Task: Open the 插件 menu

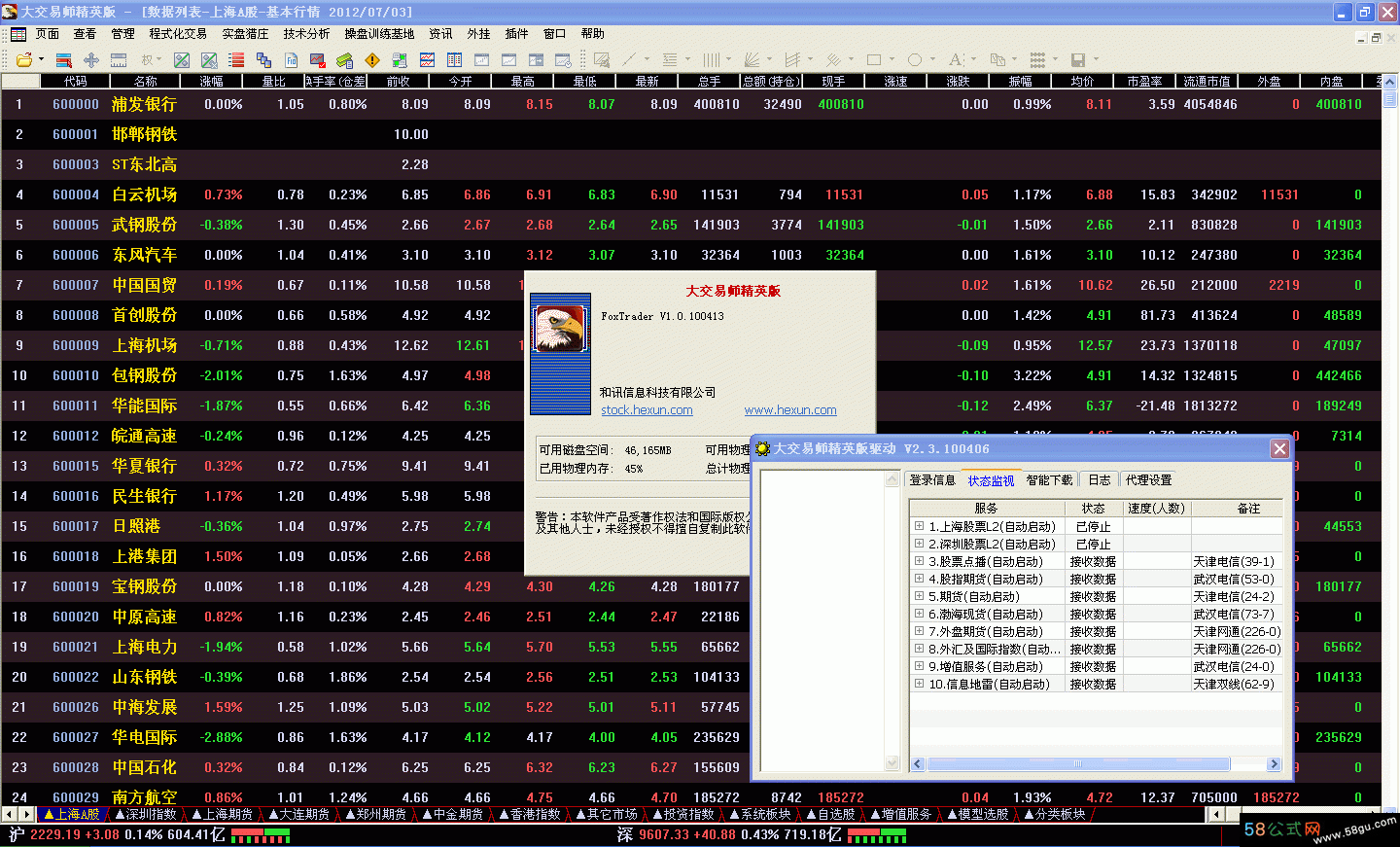Action: point(517,34)
